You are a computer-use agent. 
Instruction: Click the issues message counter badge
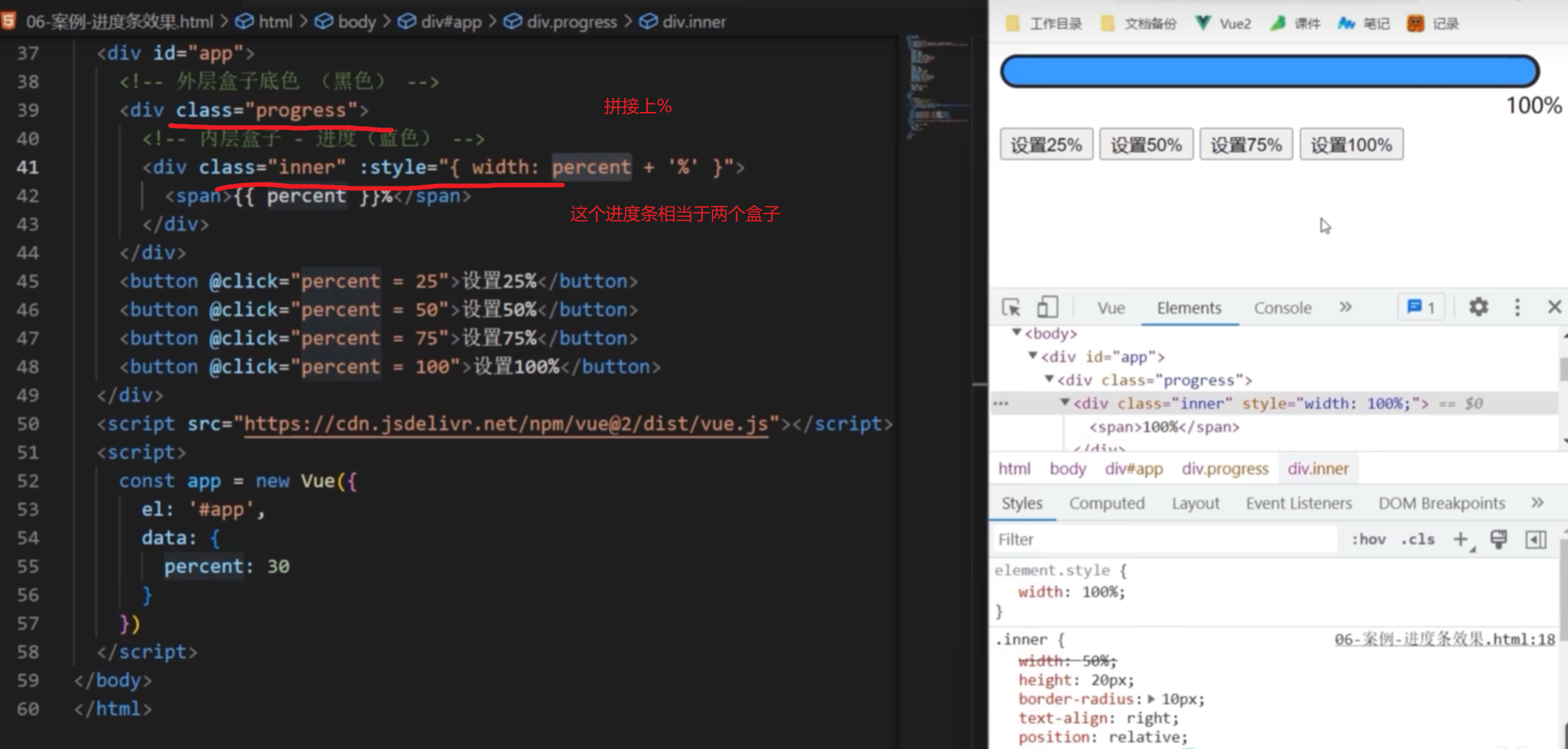pyautogui.click(x=1421, y=307)
